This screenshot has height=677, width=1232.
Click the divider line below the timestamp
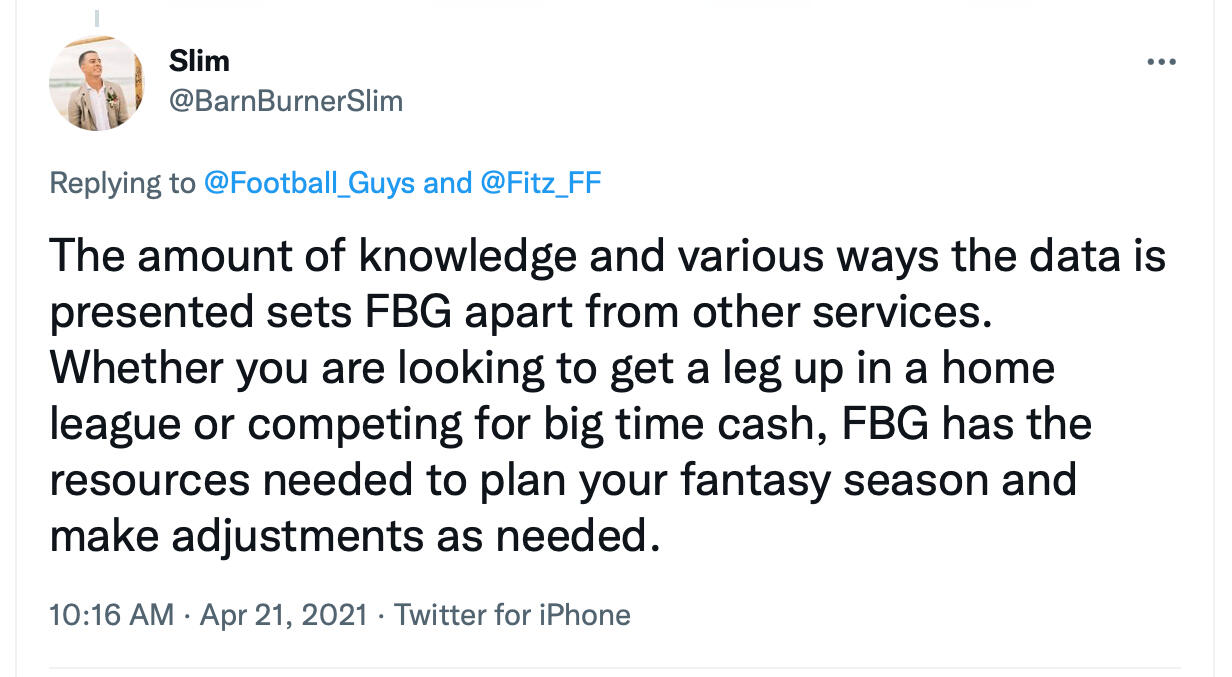[614, 667]
